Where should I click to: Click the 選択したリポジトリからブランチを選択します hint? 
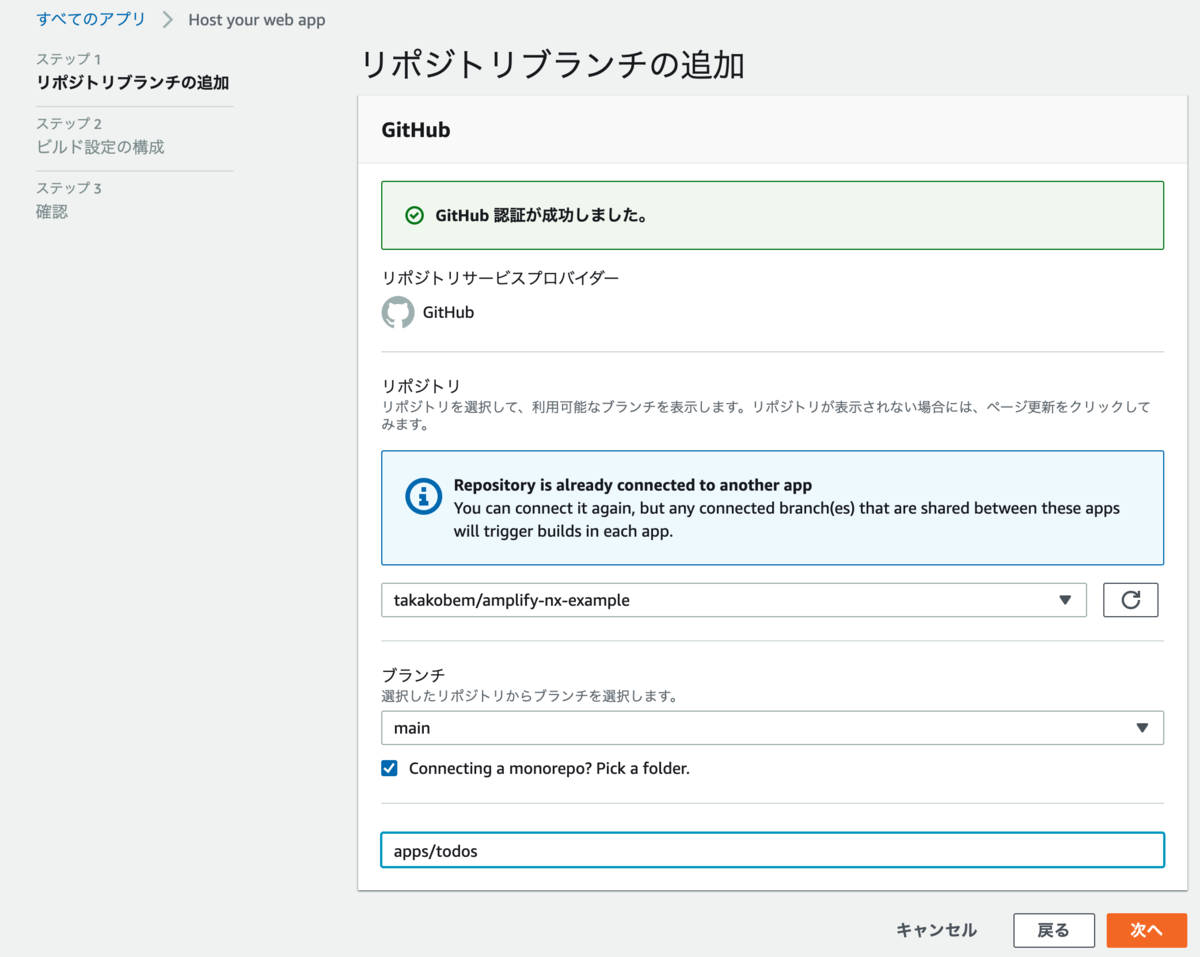[x=530, y=696]
